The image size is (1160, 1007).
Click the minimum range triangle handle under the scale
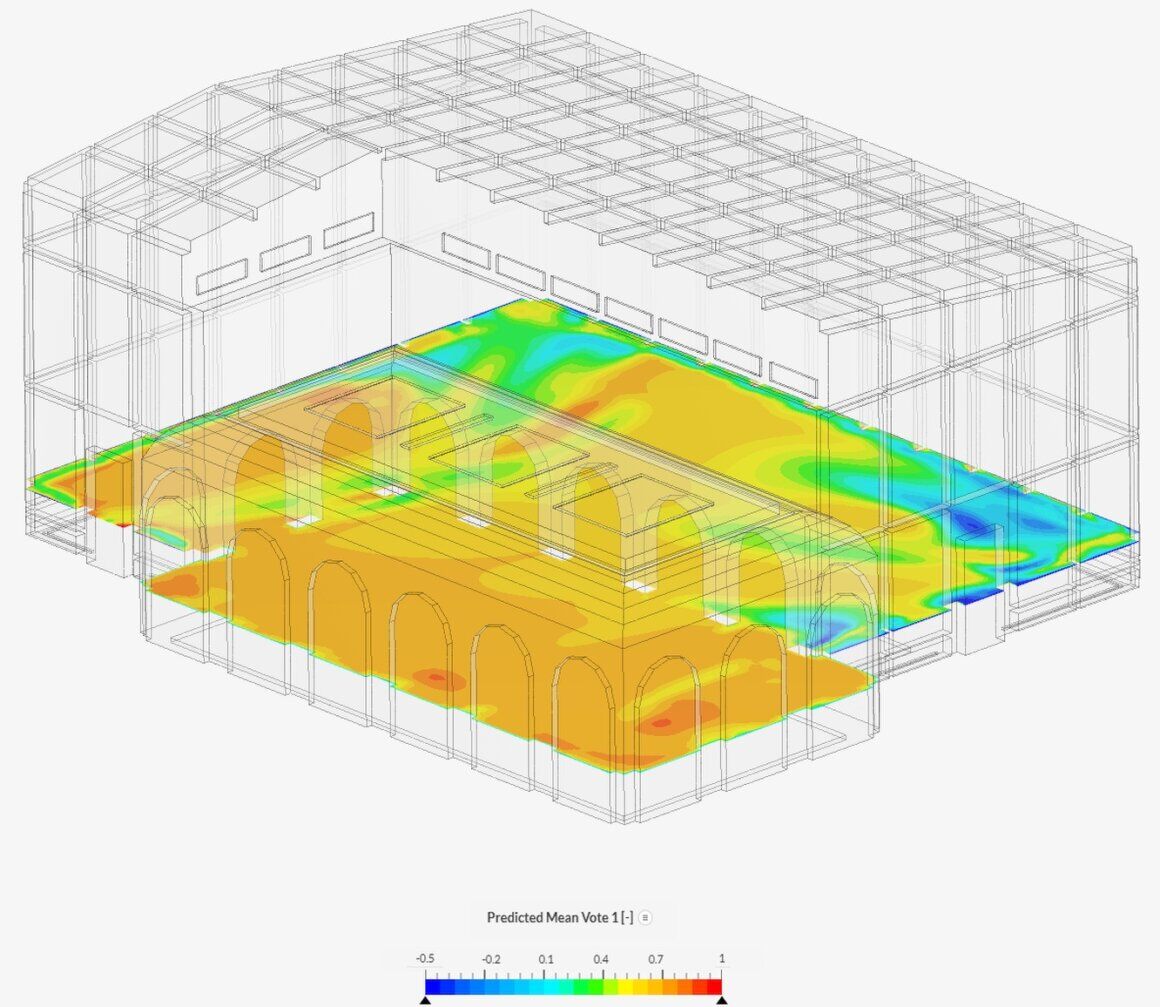pyautogui.click(x=425, y=1000)
